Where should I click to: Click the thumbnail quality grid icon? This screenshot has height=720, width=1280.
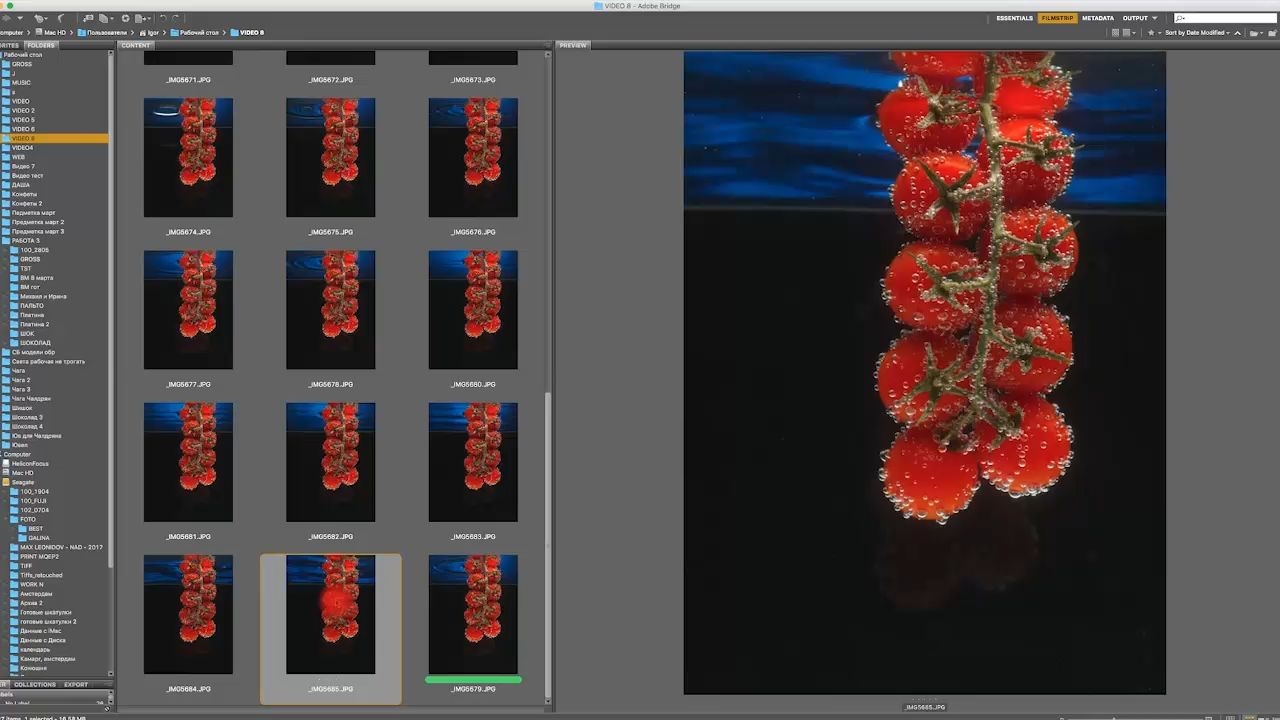tap(1116, 32)
